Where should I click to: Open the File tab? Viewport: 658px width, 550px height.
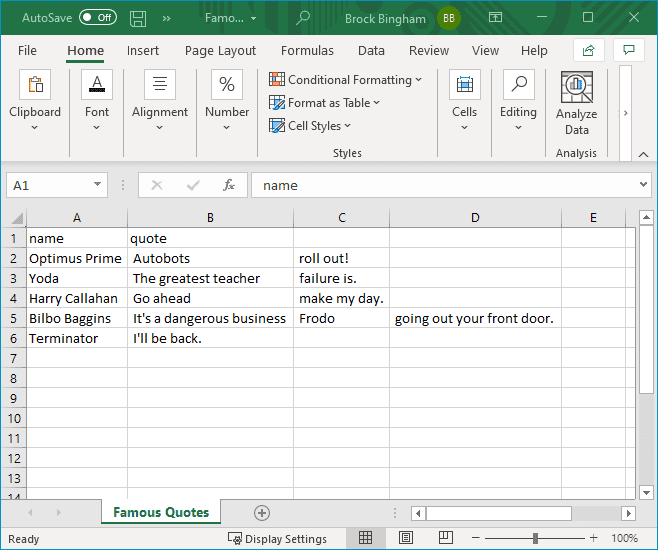click(x=27, y=51)
